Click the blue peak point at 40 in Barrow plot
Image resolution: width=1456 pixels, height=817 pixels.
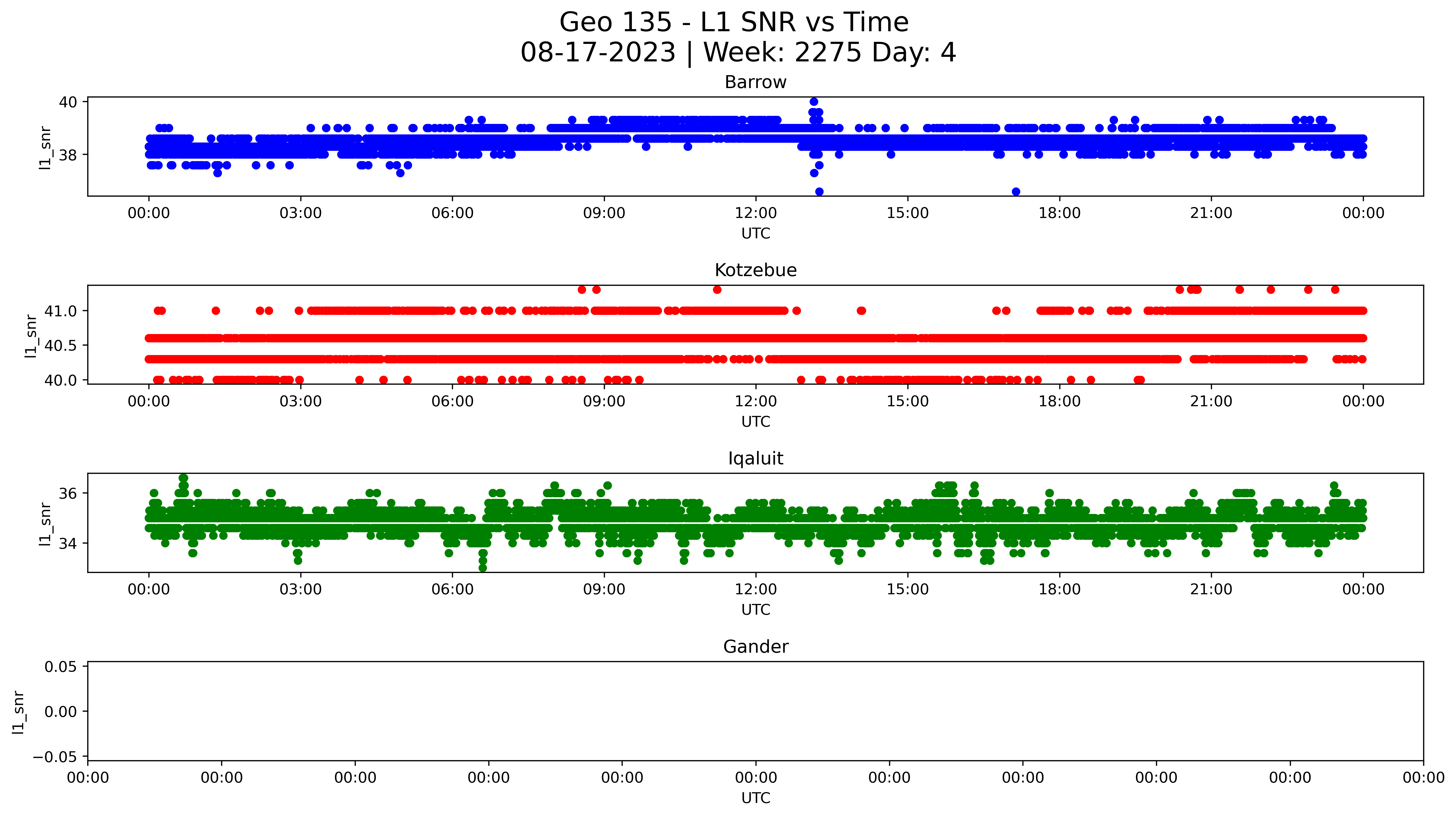point(814,102)
